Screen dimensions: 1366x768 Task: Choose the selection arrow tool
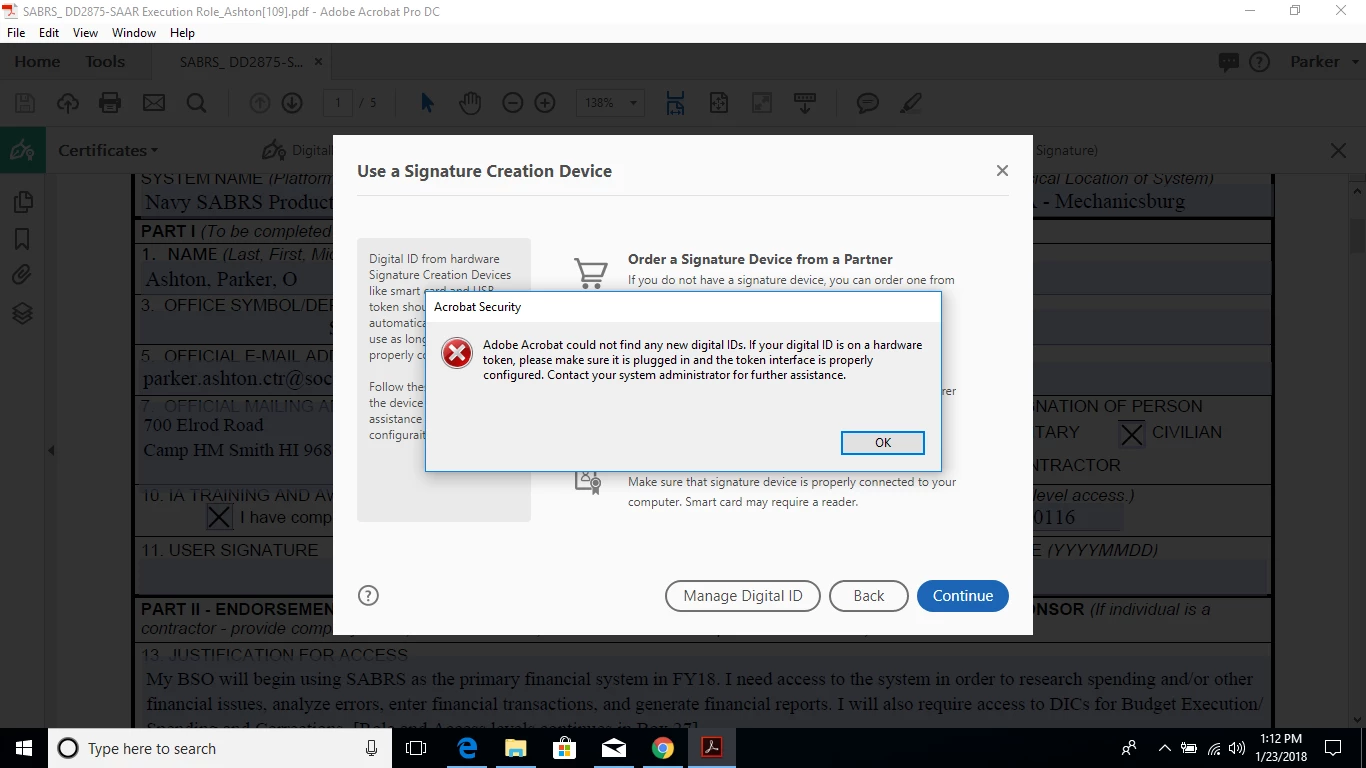coord(427,103)
